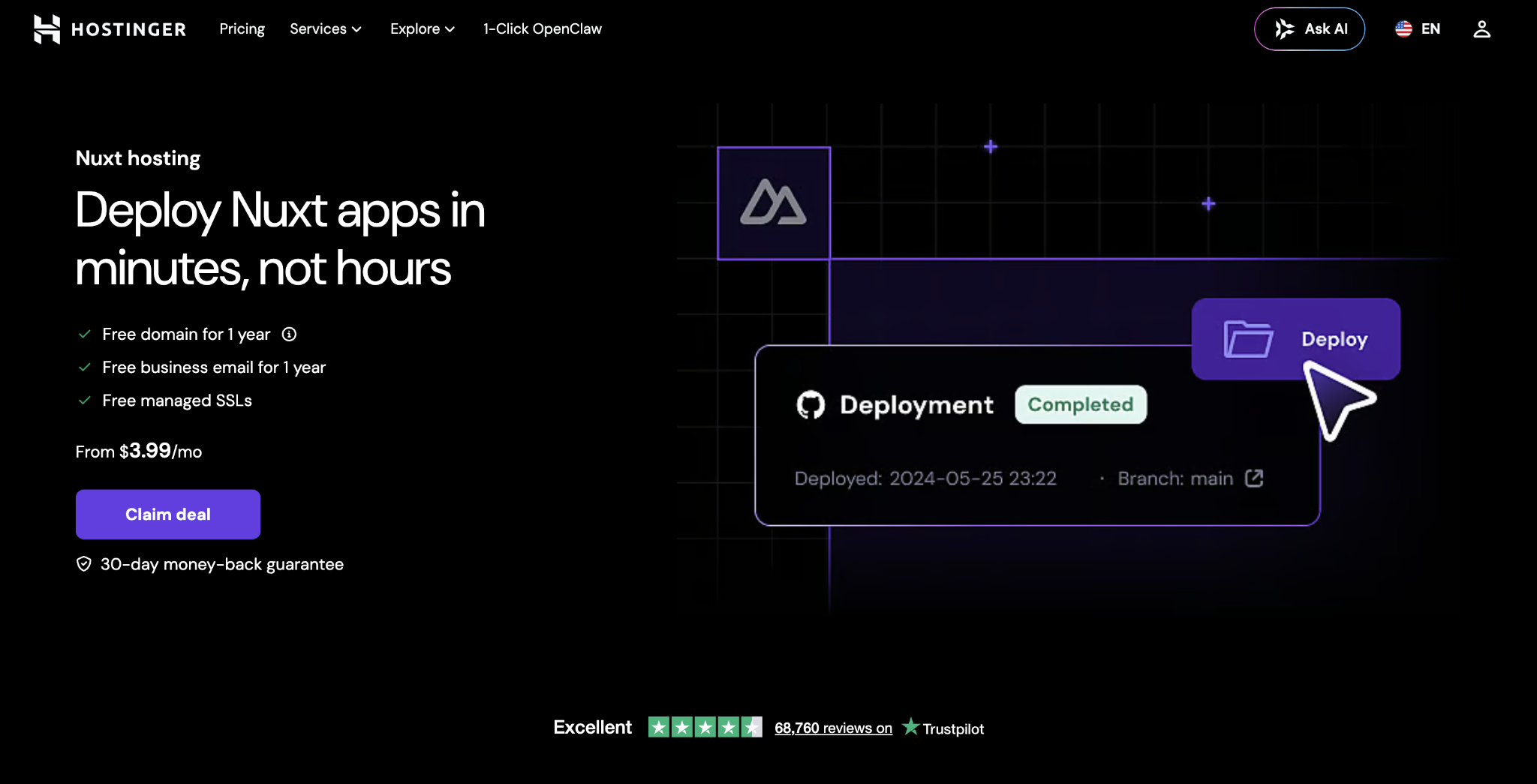Click the Ask AI button

pos(1310,29)
